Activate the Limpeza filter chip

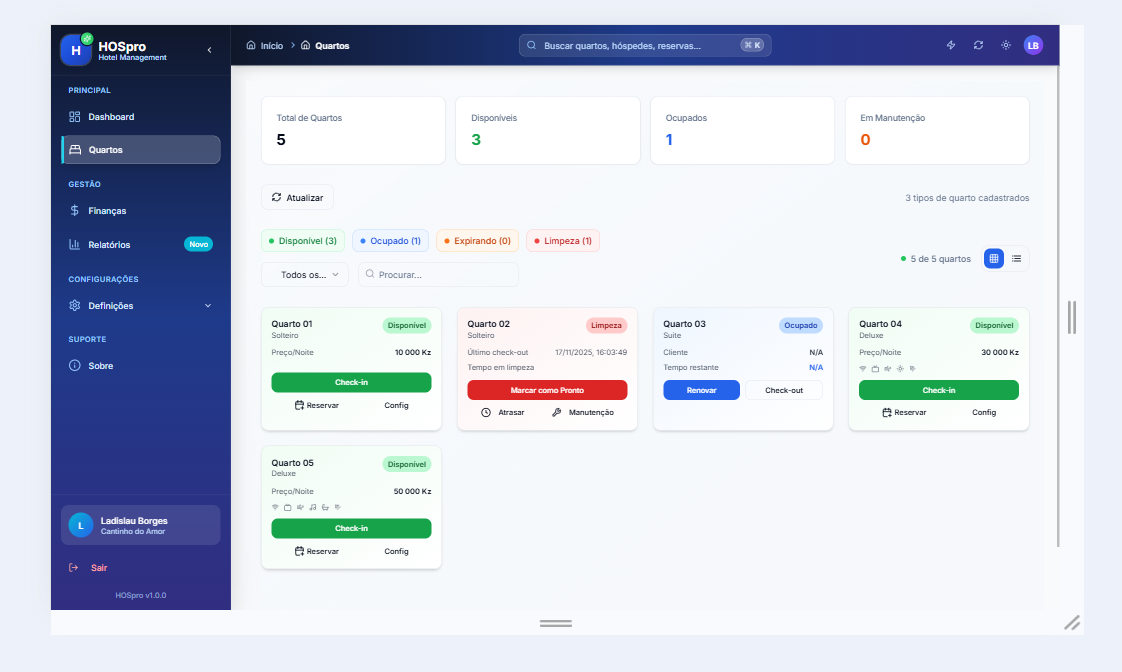coord(562,240)
